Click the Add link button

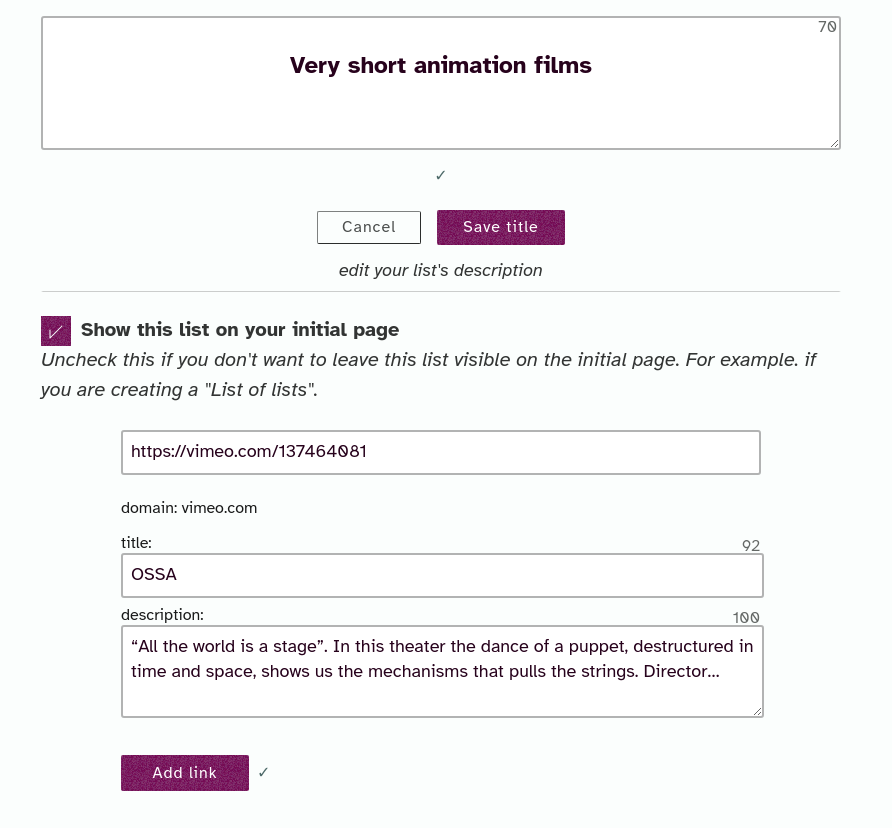click(184, 772)
